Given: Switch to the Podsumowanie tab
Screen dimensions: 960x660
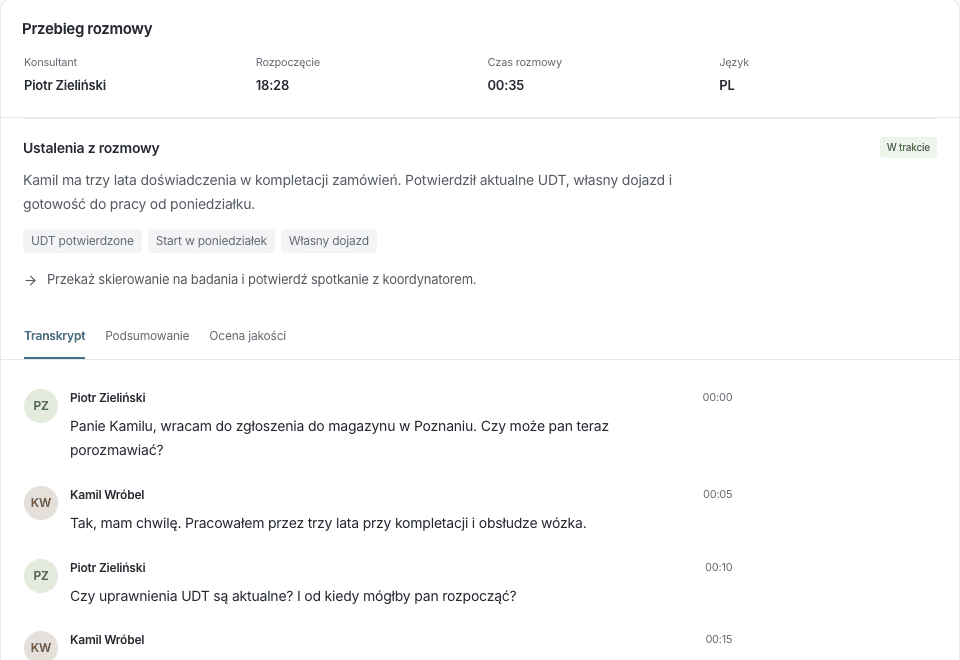Looking at the screenshot, I should (147, 336).
